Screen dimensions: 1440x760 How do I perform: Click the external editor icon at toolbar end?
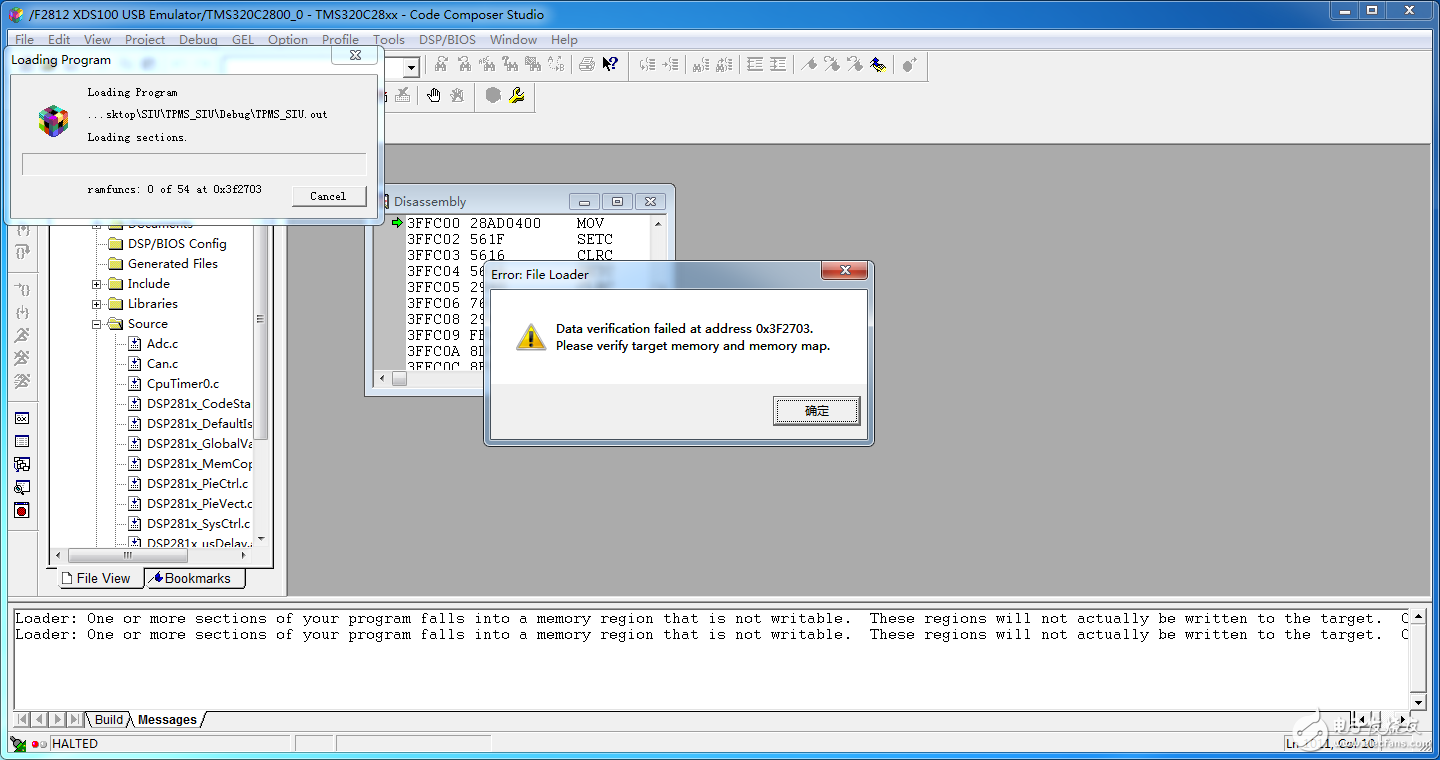(909, 64)
